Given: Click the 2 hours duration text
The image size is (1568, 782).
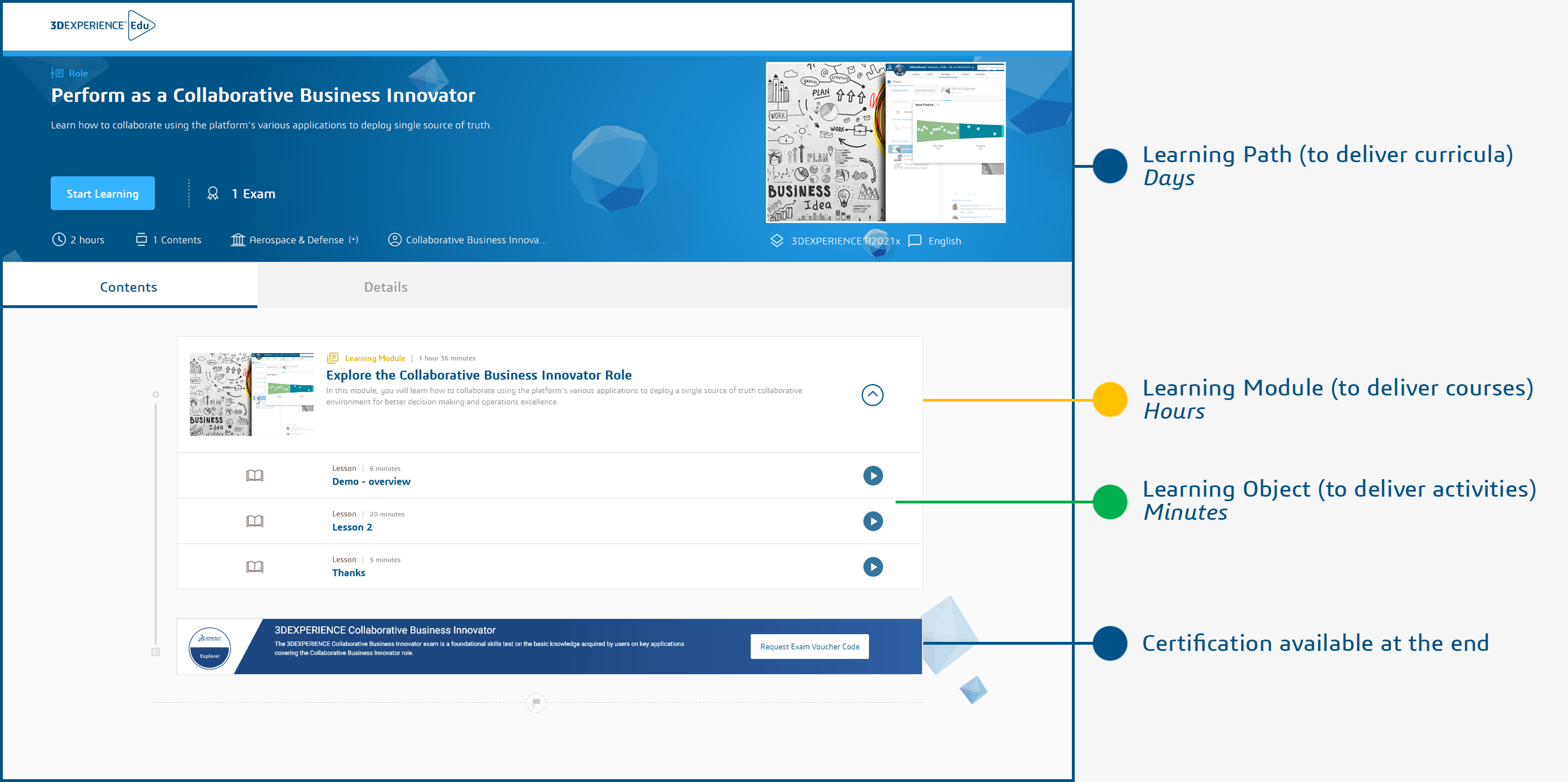Looking at the screenshot, I should click(87, 240).
